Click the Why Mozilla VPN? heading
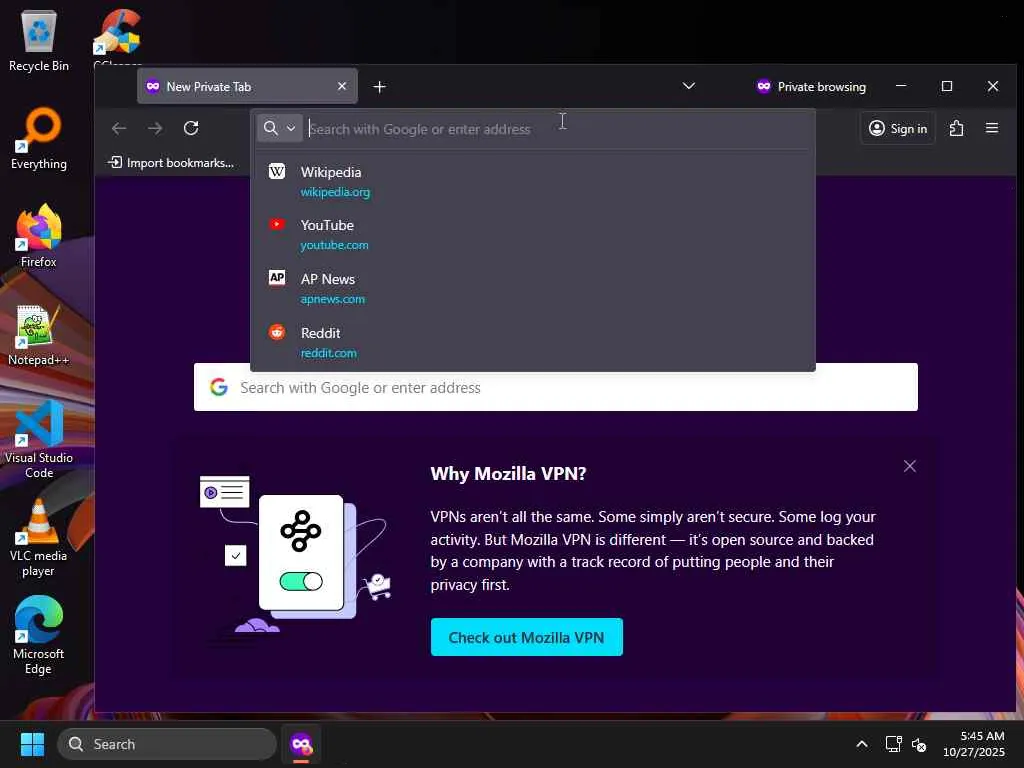The width and height of the screenshot is (1024, 768). click(508, 473)
